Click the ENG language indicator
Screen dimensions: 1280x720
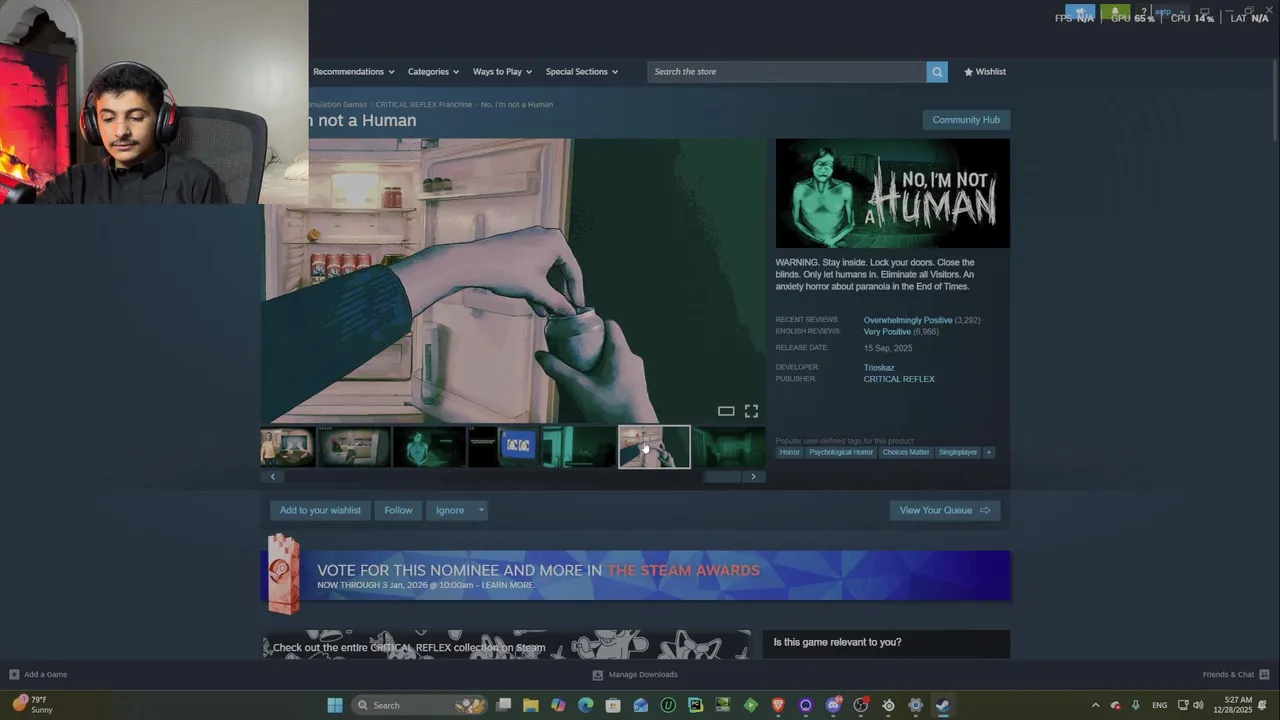[1159, 705]
